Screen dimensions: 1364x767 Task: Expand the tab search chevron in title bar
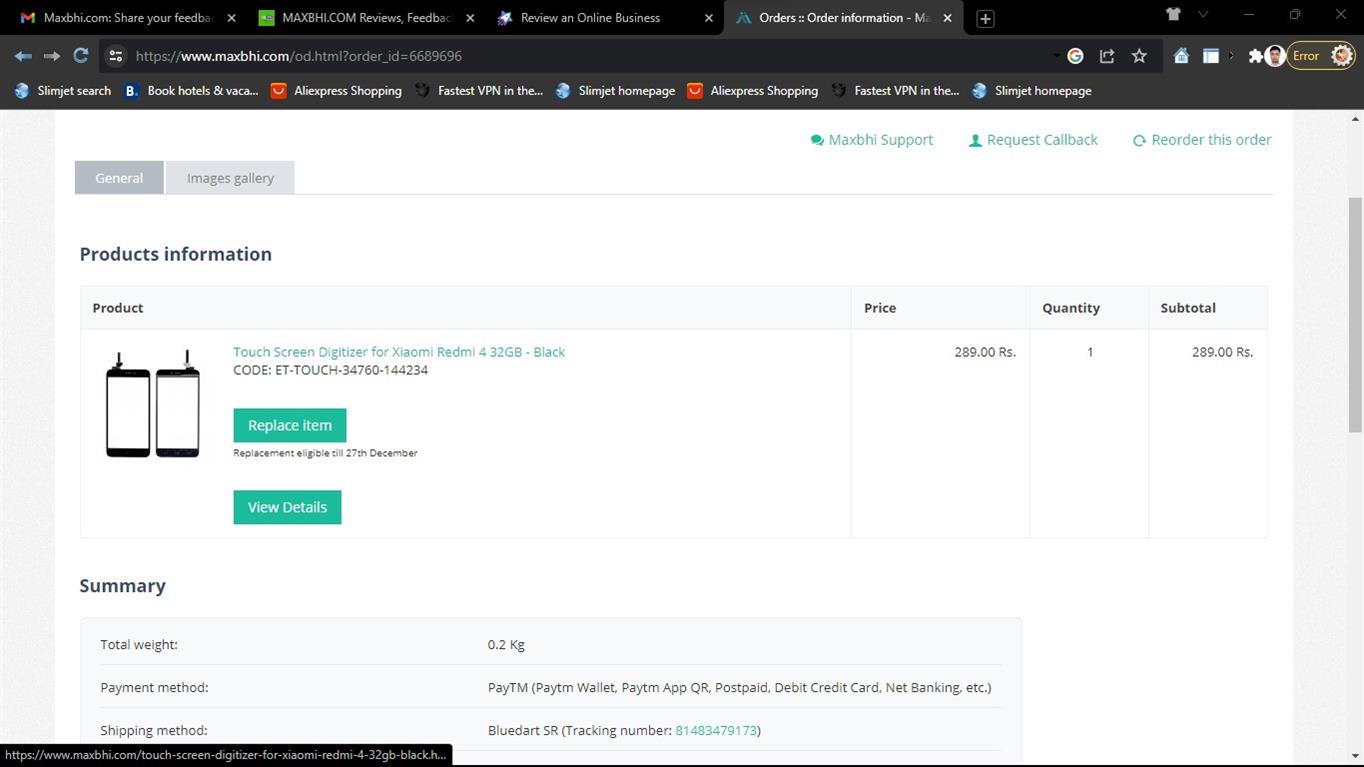(1203, 14)
